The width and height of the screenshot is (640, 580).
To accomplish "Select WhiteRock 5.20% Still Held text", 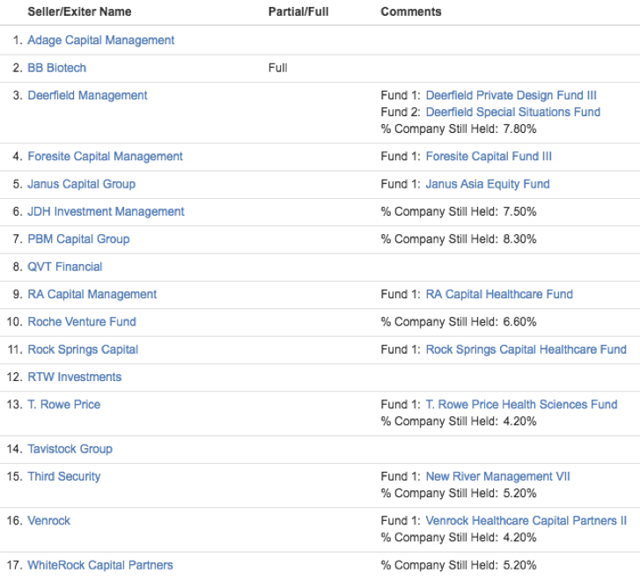I will pyautogui.click(x=458, y=565).
